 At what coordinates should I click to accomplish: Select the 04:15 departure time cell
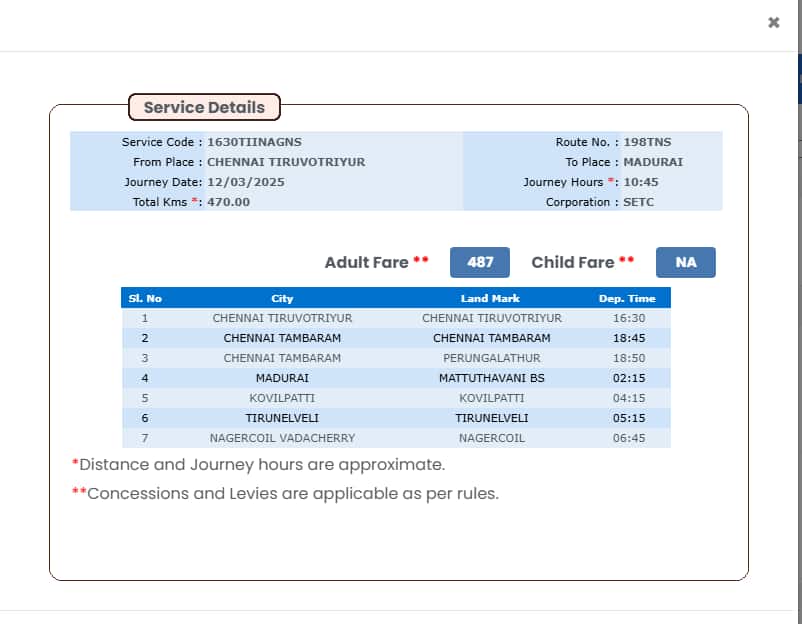click(627, 398)
